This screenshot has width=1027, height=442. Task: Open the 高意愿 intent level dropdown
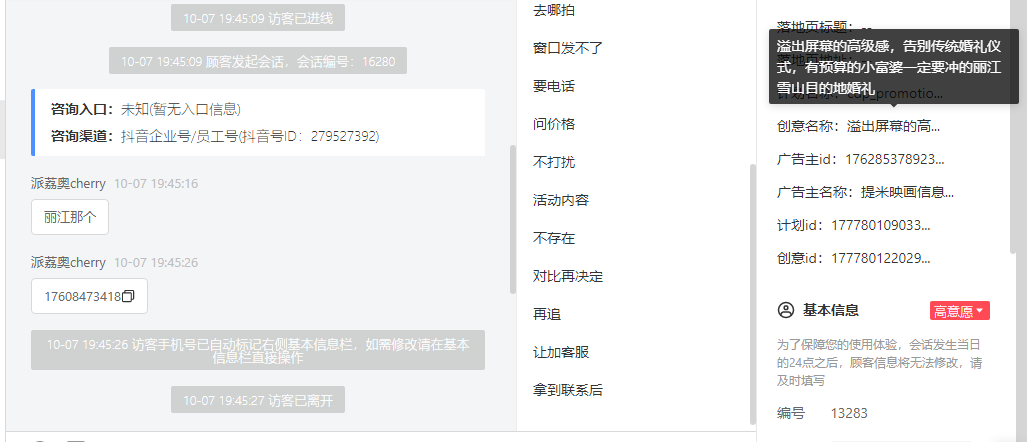click(x=960, y=312)
